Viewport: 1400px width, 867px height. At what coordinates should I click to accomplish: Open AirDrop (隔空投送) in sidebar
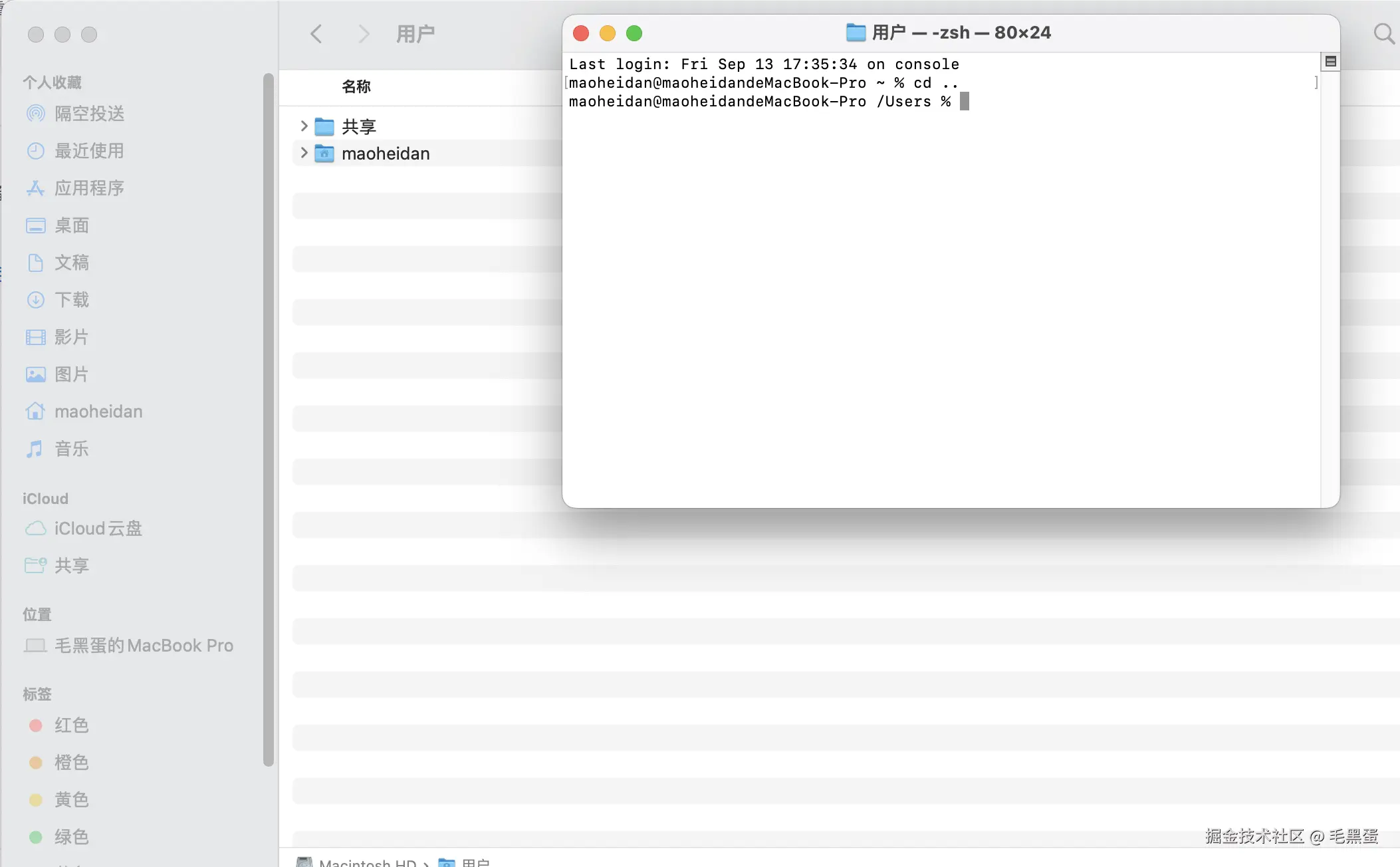88,114
